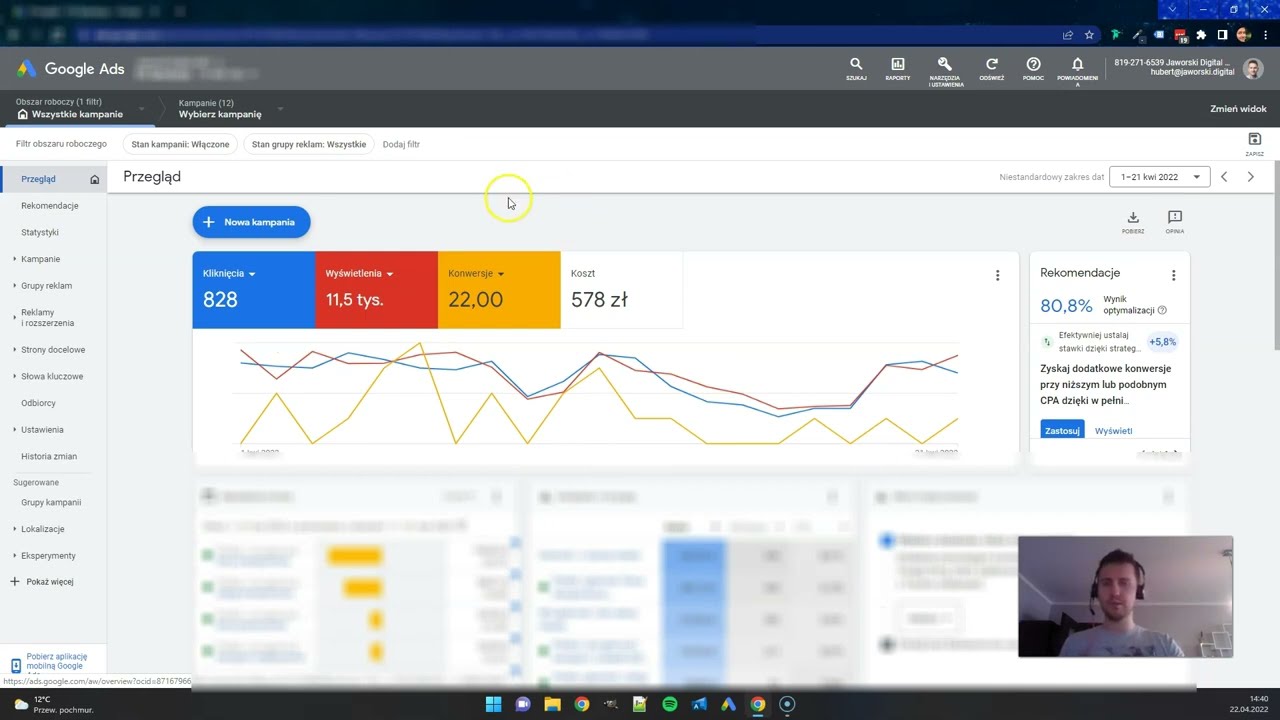Click the account avatar in Google Ads header
The width and height of the screenshot is (1280, 720).
pos(1253,68)
